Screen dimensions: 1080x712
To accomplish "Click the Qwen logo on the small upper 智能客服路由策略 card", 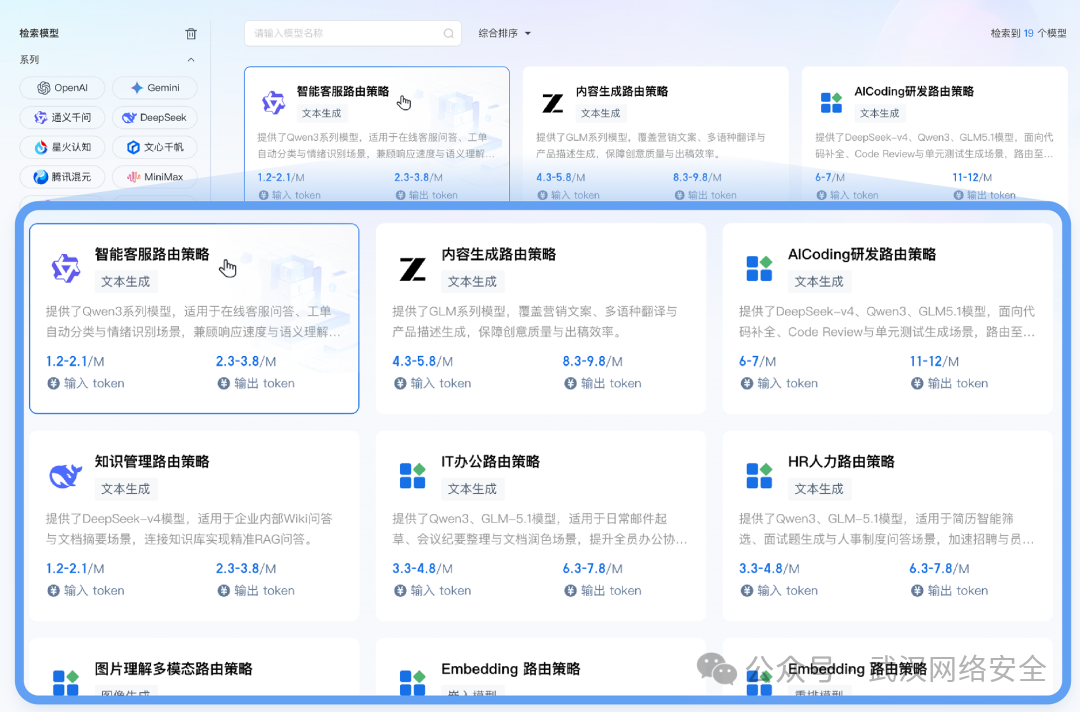I will point(273,103).
